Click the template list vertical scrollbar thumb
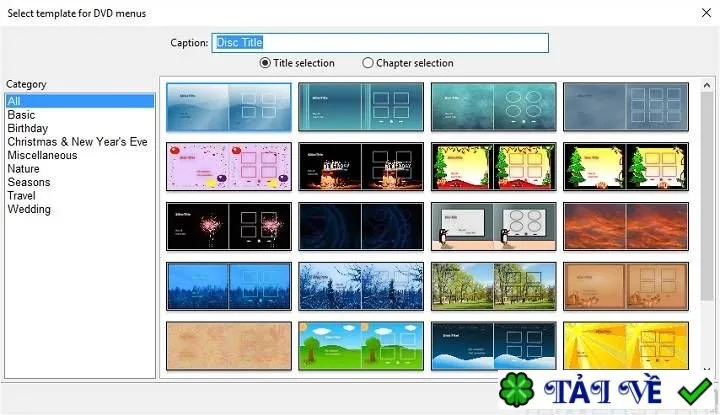Image resolution: width=720 pixels, height=415 pixels. (707, 196)
